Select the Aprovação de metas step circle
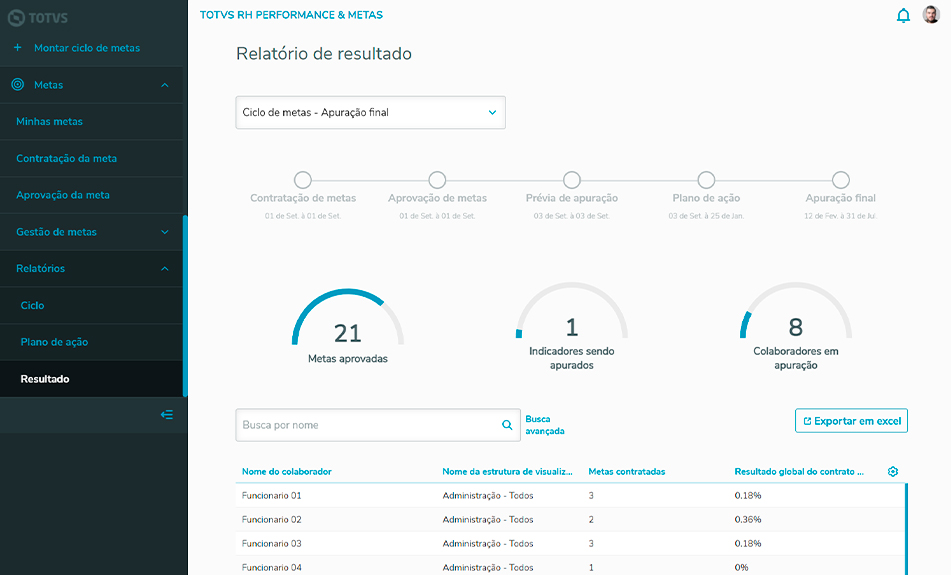The image size is (951, 575). click(x=437, y=180)
